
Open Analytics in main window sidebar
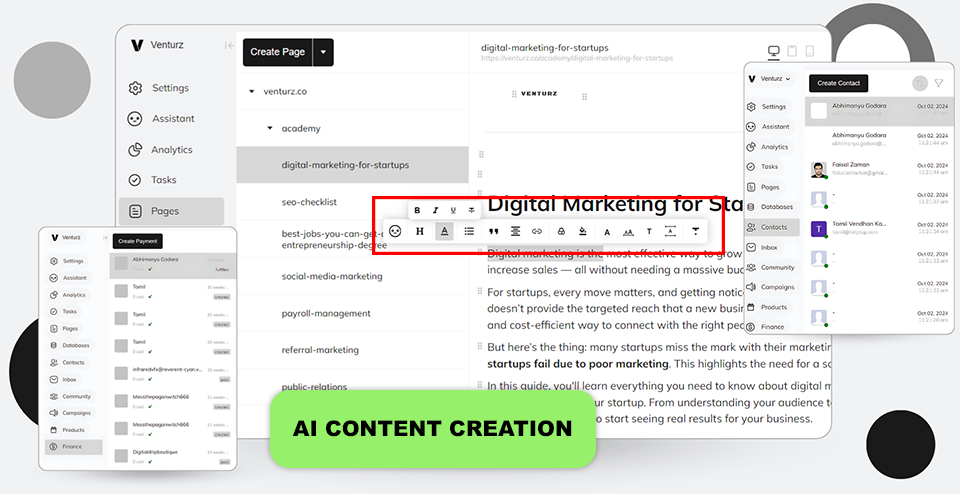(x=160, y=149)
